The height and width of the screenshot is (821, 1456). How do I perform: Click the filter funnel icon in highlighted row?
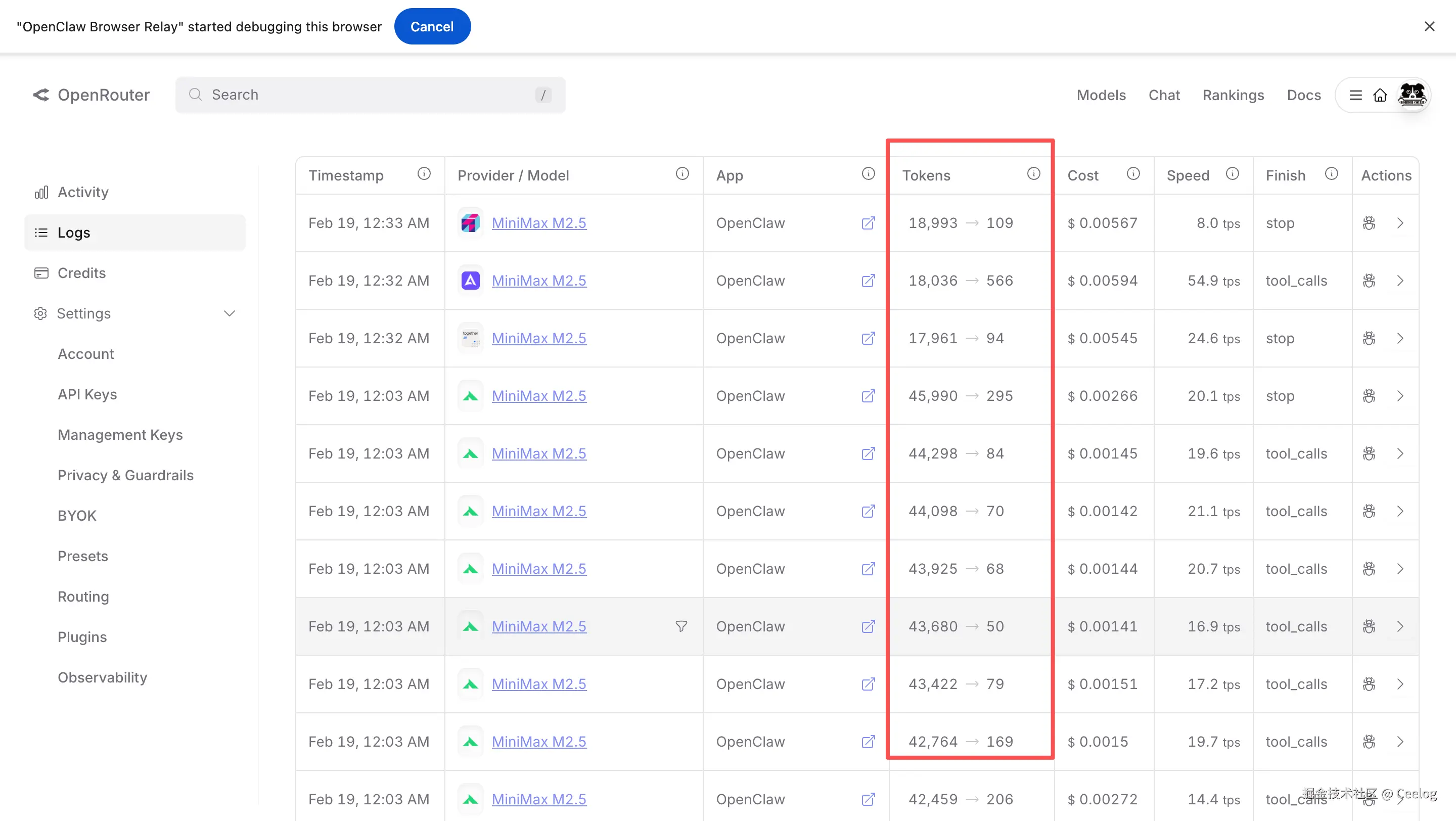coord(681,626)
